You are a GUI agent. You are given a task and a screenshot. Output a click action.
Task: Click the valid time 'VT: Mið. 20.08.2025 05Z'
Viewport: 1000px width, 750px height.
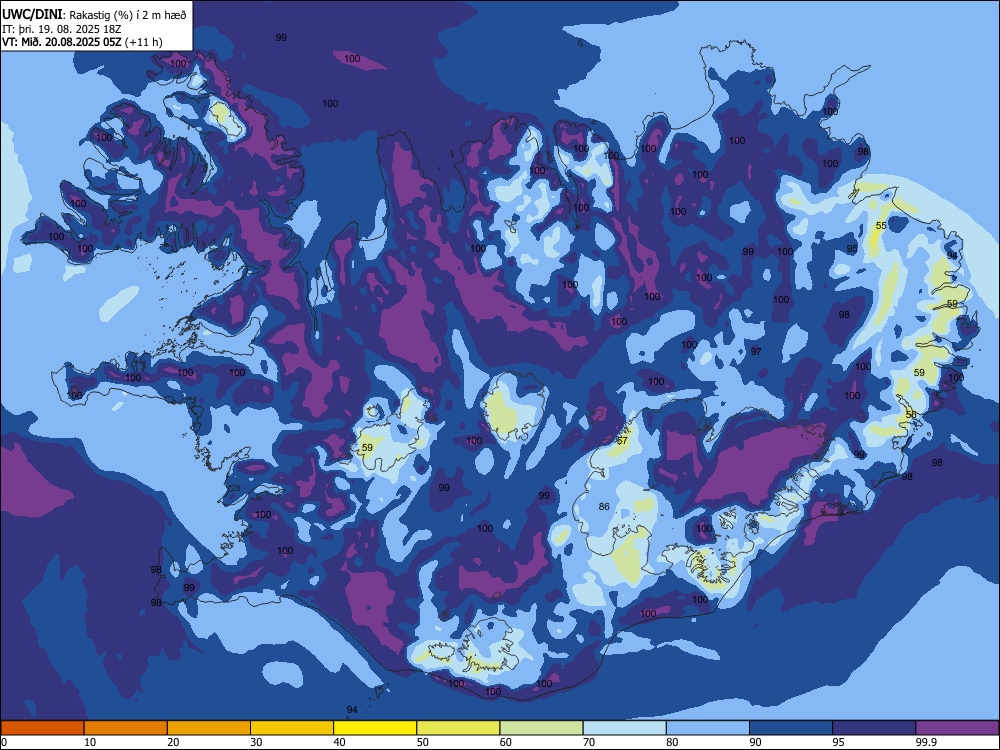click(x=61, y=42)
